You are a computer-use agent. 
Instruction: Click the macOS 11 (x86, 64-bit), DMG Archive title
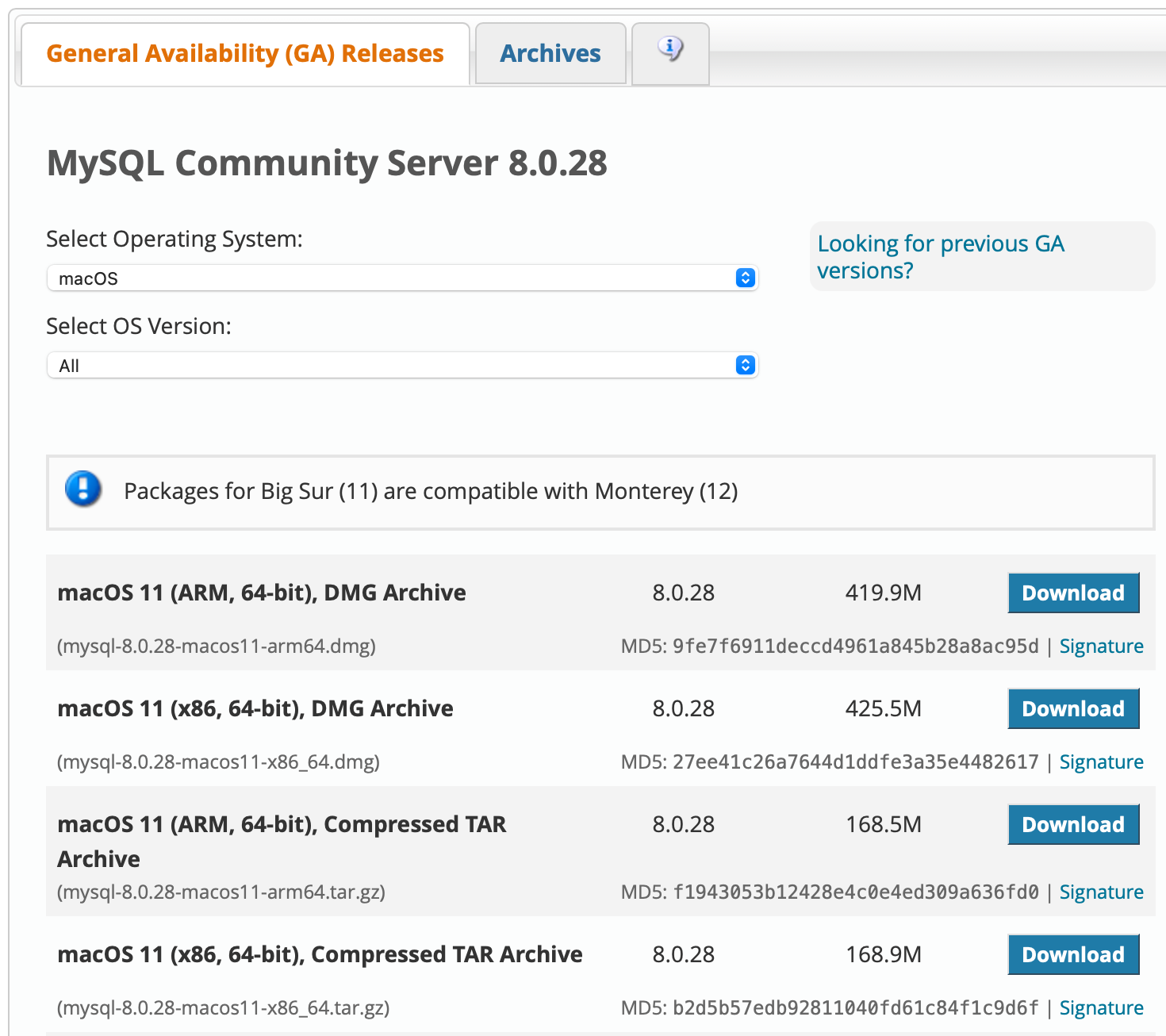tap(255, 708)
